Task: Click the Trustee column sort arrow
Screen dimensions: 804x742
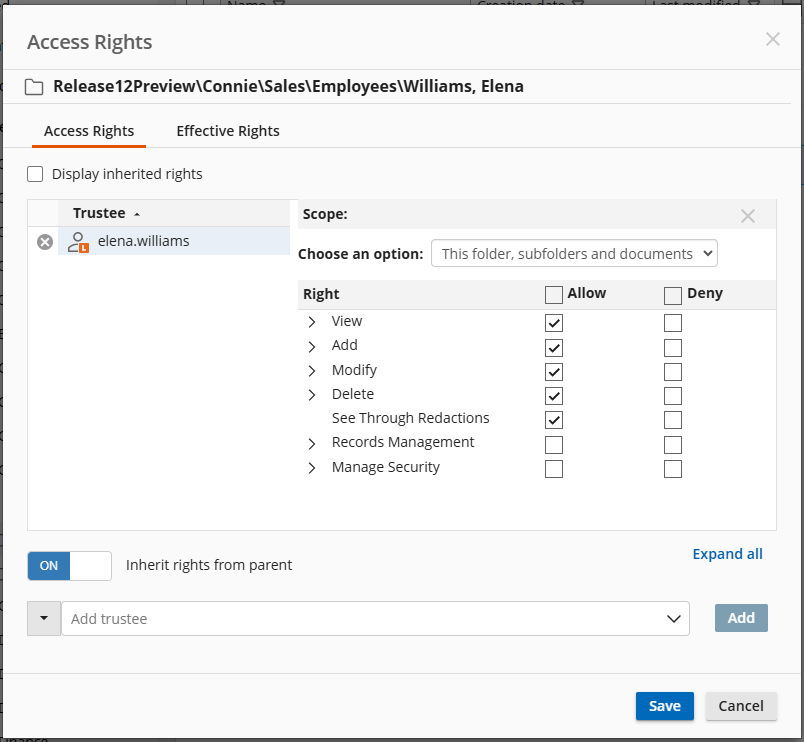Action: [137, 214]
